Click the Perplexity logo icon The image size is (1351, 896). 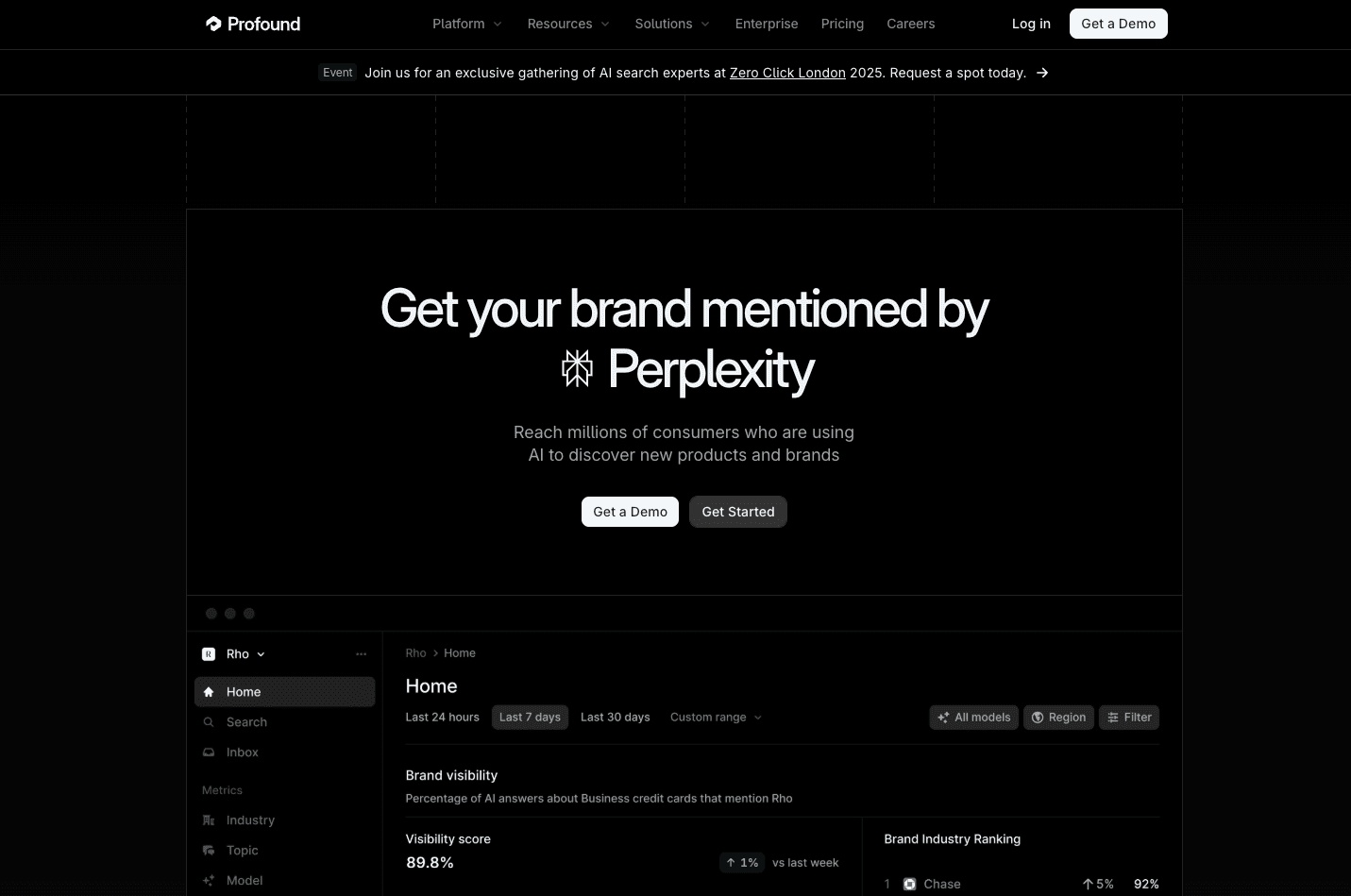pyautogui.click(x=577, y=368)
